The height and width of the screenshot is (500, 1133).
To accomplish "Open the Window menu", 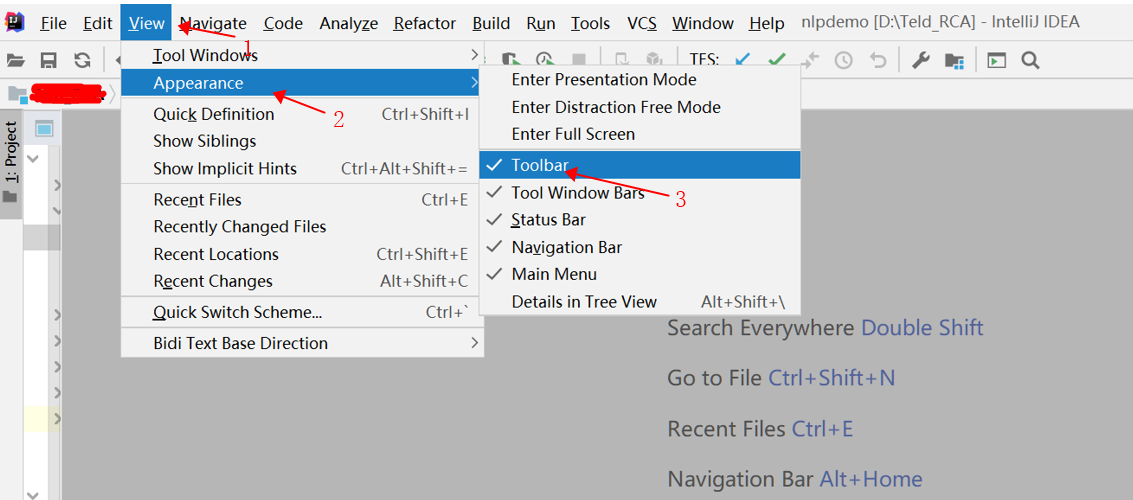I will tap(702, 24).
